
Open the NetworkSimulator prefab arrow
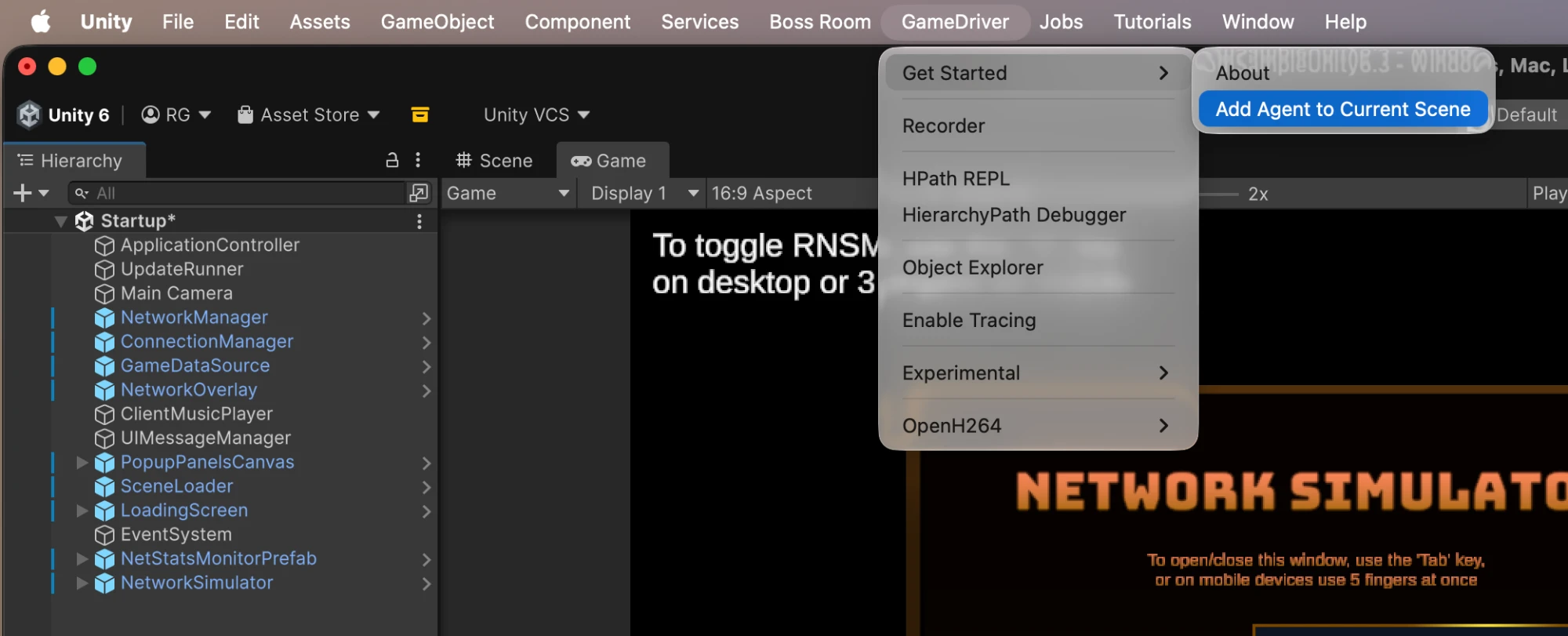[x=426, y=583]
